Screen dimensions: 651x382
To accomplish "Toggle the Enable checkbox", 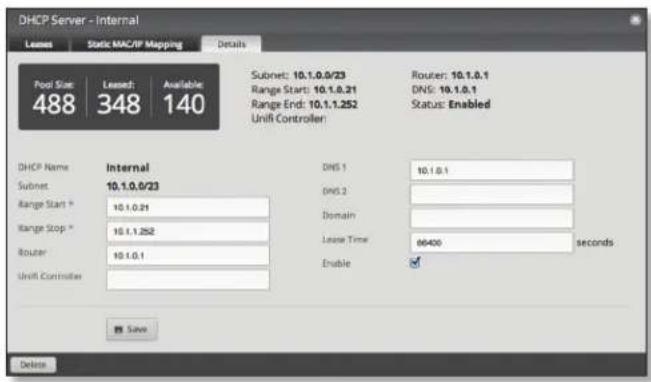I will (x=415, y=263).
